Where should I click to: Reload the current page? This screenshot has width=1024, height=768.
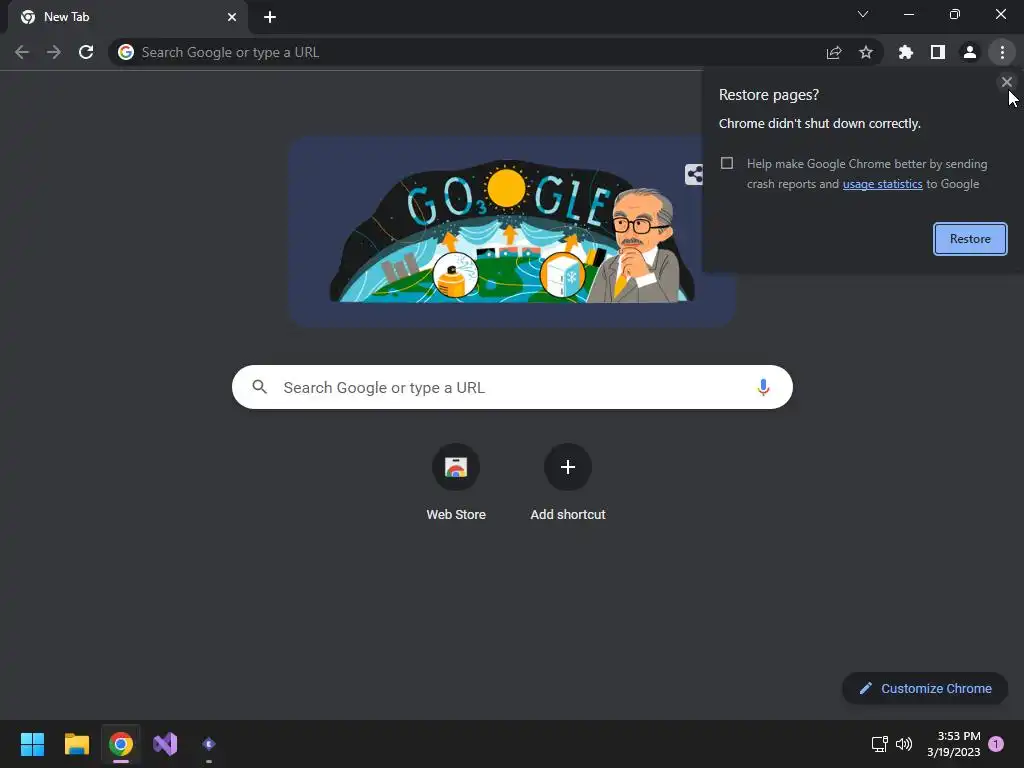pyautogui.click(x=86, y=52)
